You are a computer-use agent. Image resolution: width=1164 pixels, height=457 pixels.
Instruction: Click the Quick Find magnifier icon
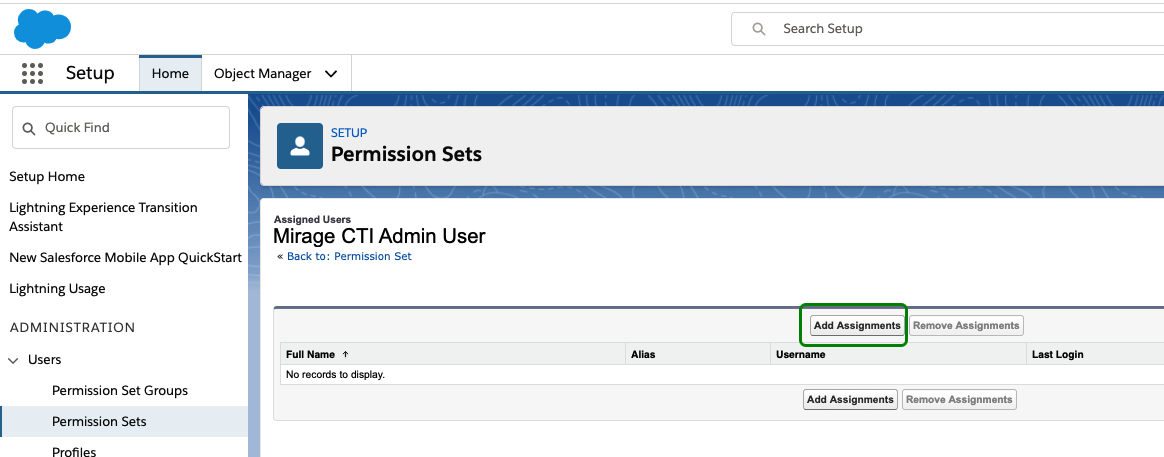click(29, 128)
